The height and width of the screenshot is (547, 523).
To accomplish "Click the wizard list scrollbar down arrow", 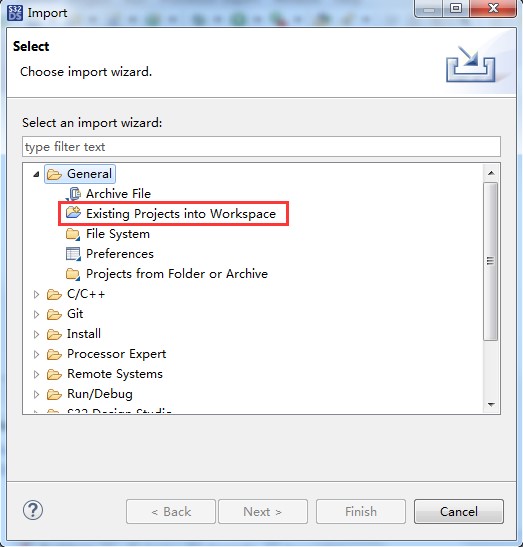I will 491,405.
